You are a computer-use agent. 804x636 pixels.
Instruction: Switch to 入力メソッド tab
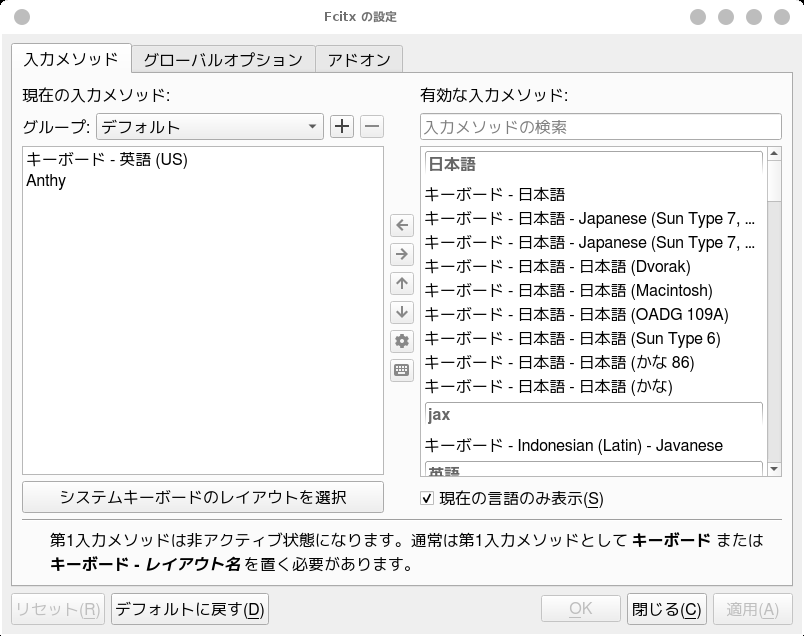tap(71, 58)
